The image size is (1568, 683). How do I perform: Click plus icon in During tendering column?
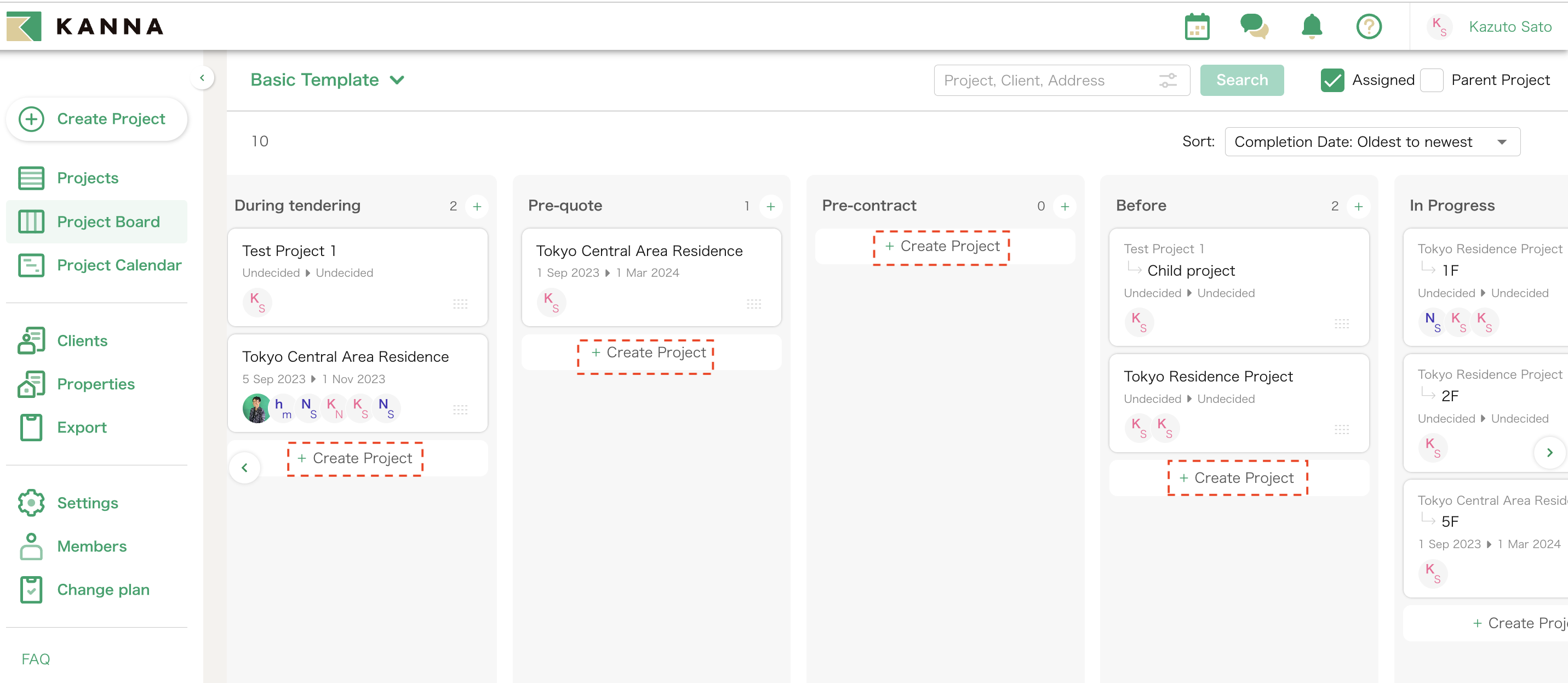477,207
